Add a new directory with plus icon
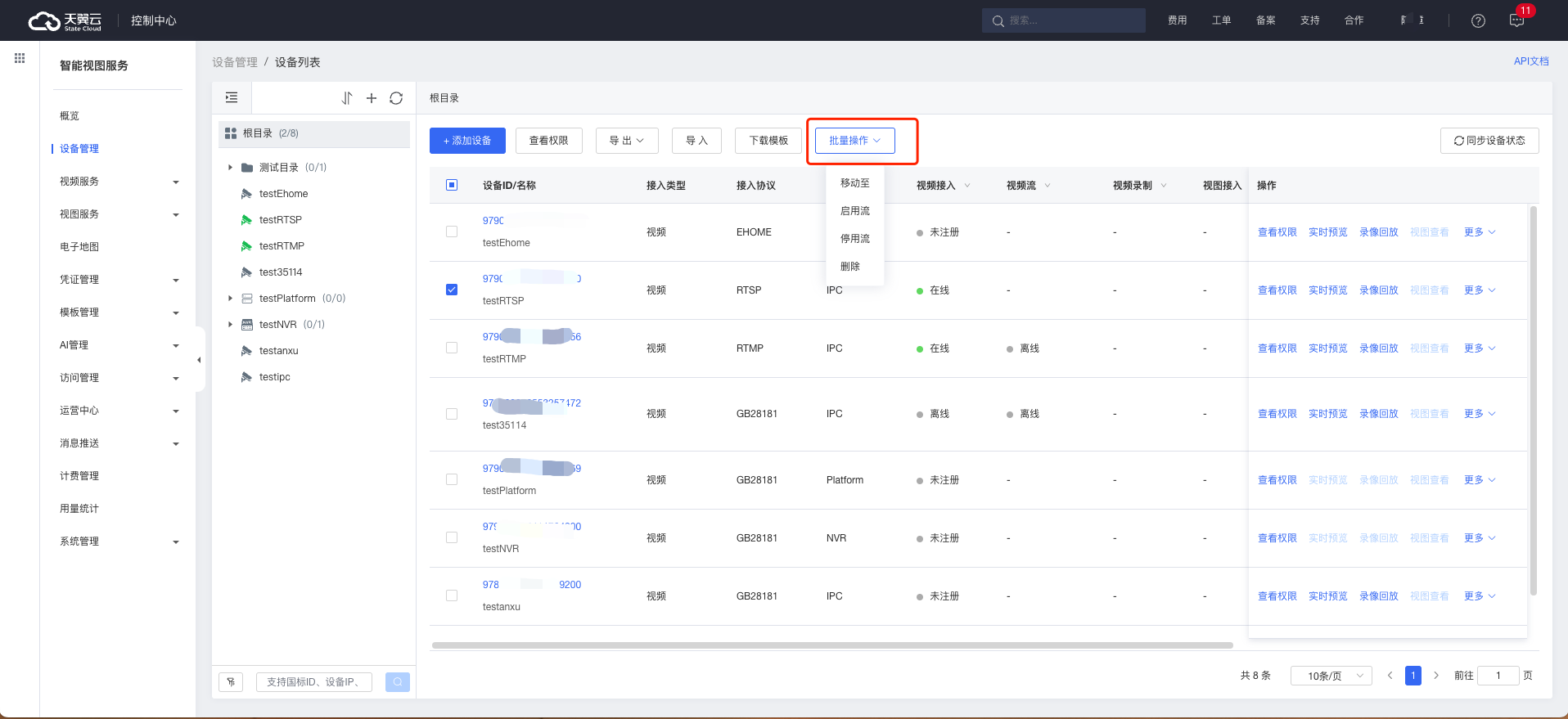 click(372, 98)
